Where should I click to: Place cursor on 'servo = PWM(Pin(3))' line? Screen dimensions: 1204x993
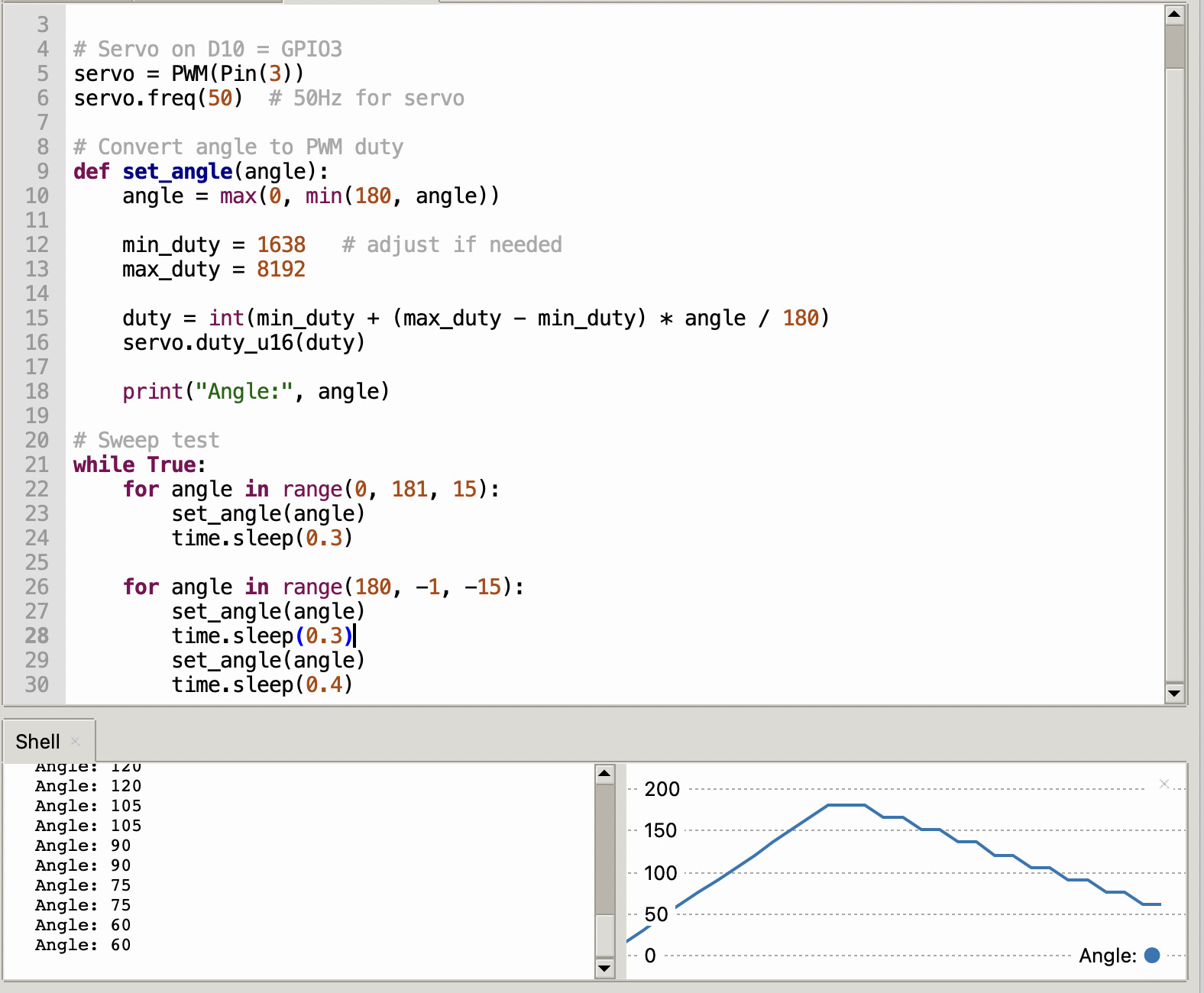coord(189,74)
